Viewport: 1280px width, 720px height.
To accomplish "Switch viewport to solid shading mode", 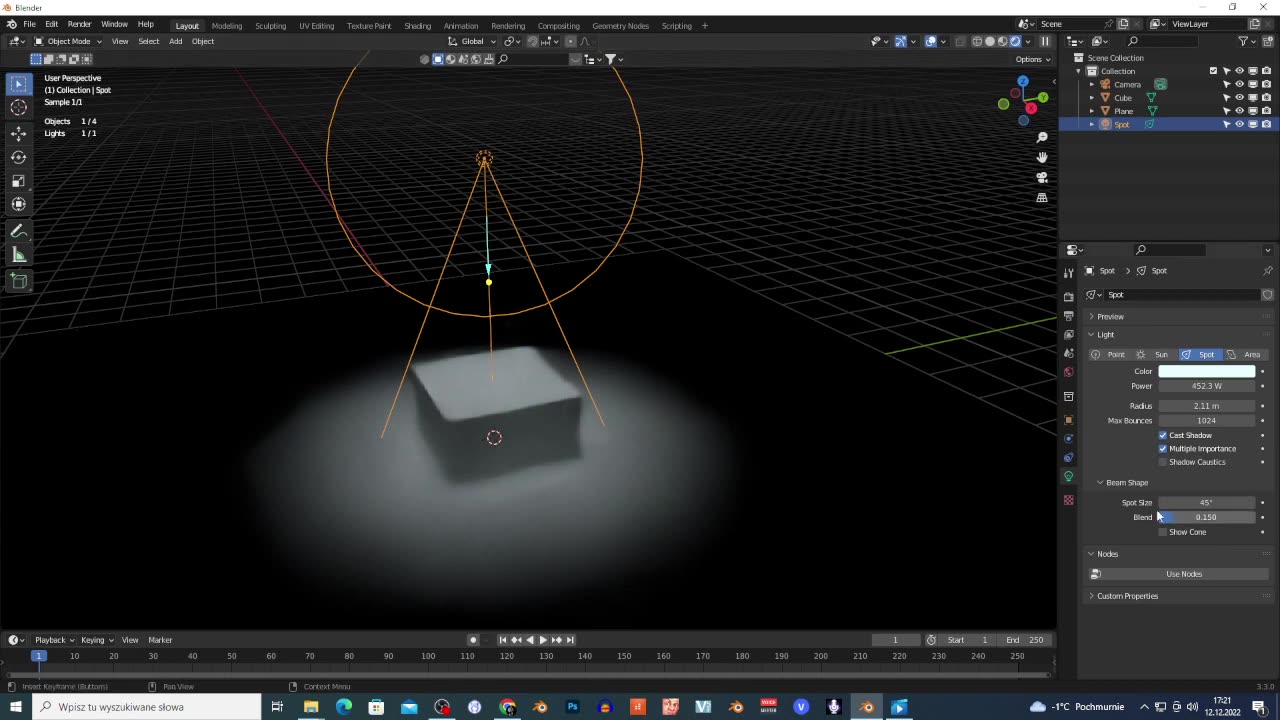I will pyautogui.click(x=990, y=41).
